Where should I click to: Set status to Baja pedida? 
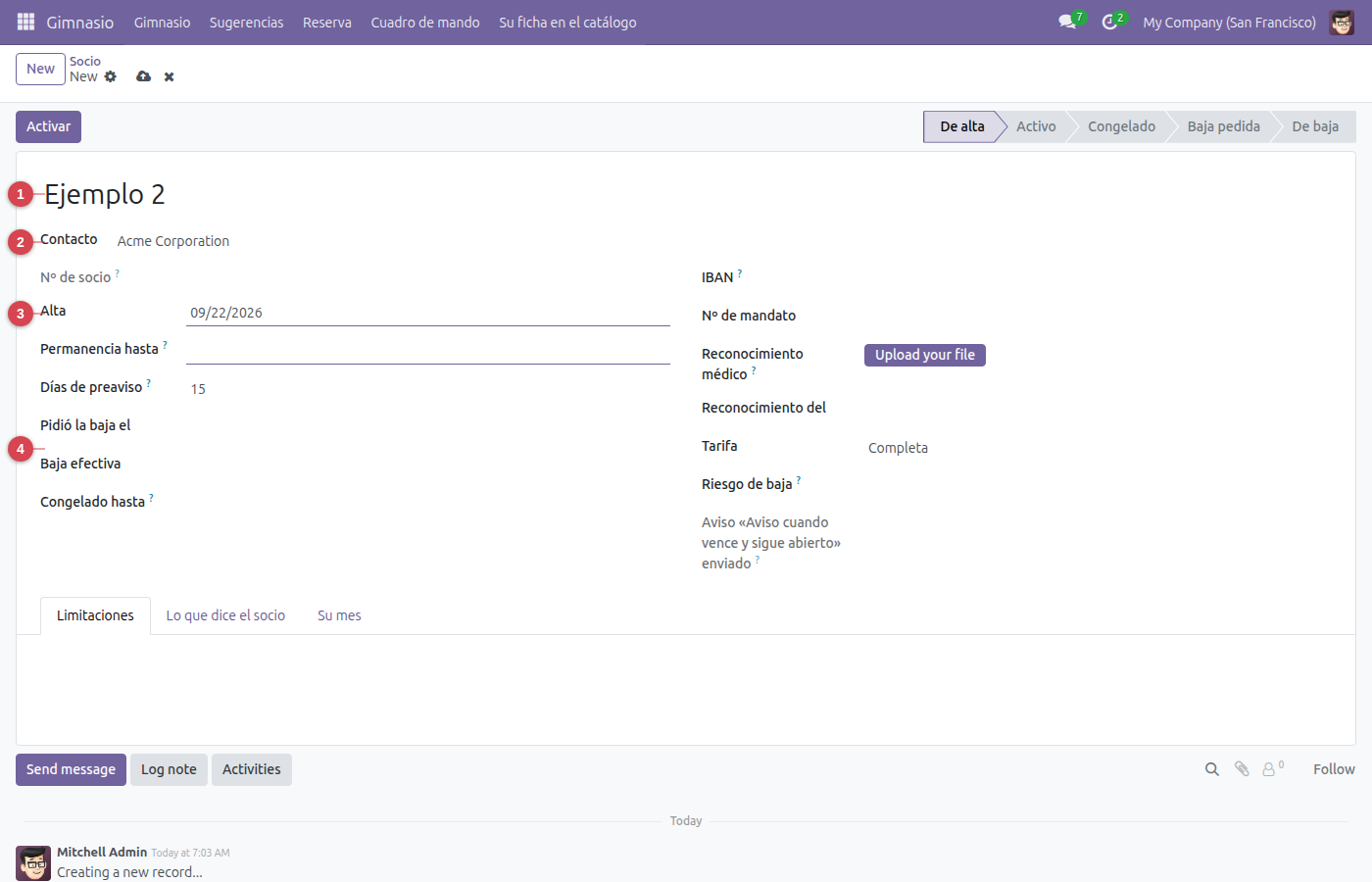pyautogui.click(x=1223, y=126)
